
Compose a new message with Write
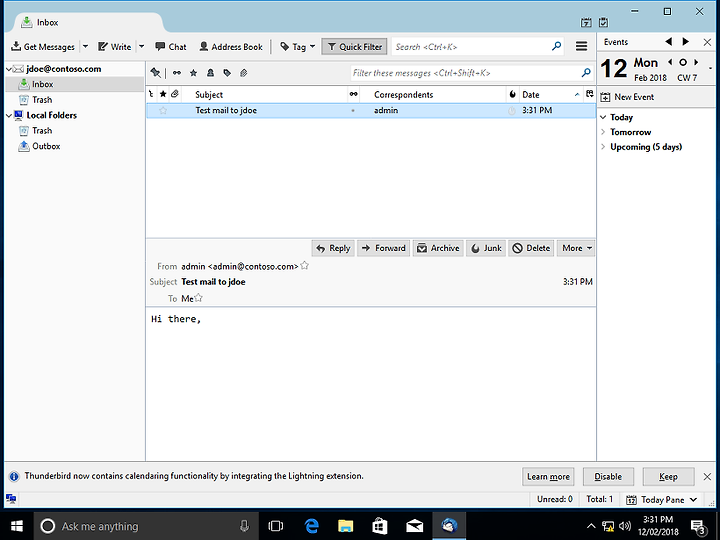[115, 46]
